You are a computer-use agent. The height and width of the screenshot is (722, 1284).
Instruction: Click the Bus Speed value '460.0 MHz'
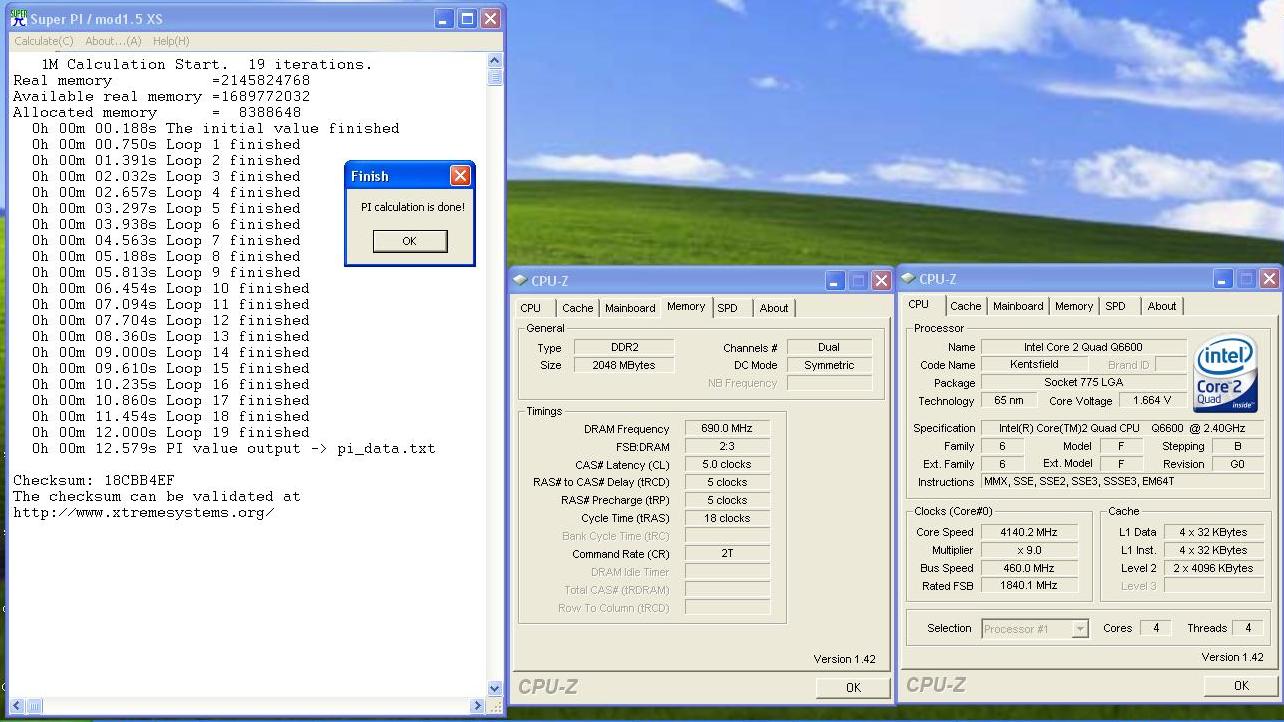tap(1029, 568)
